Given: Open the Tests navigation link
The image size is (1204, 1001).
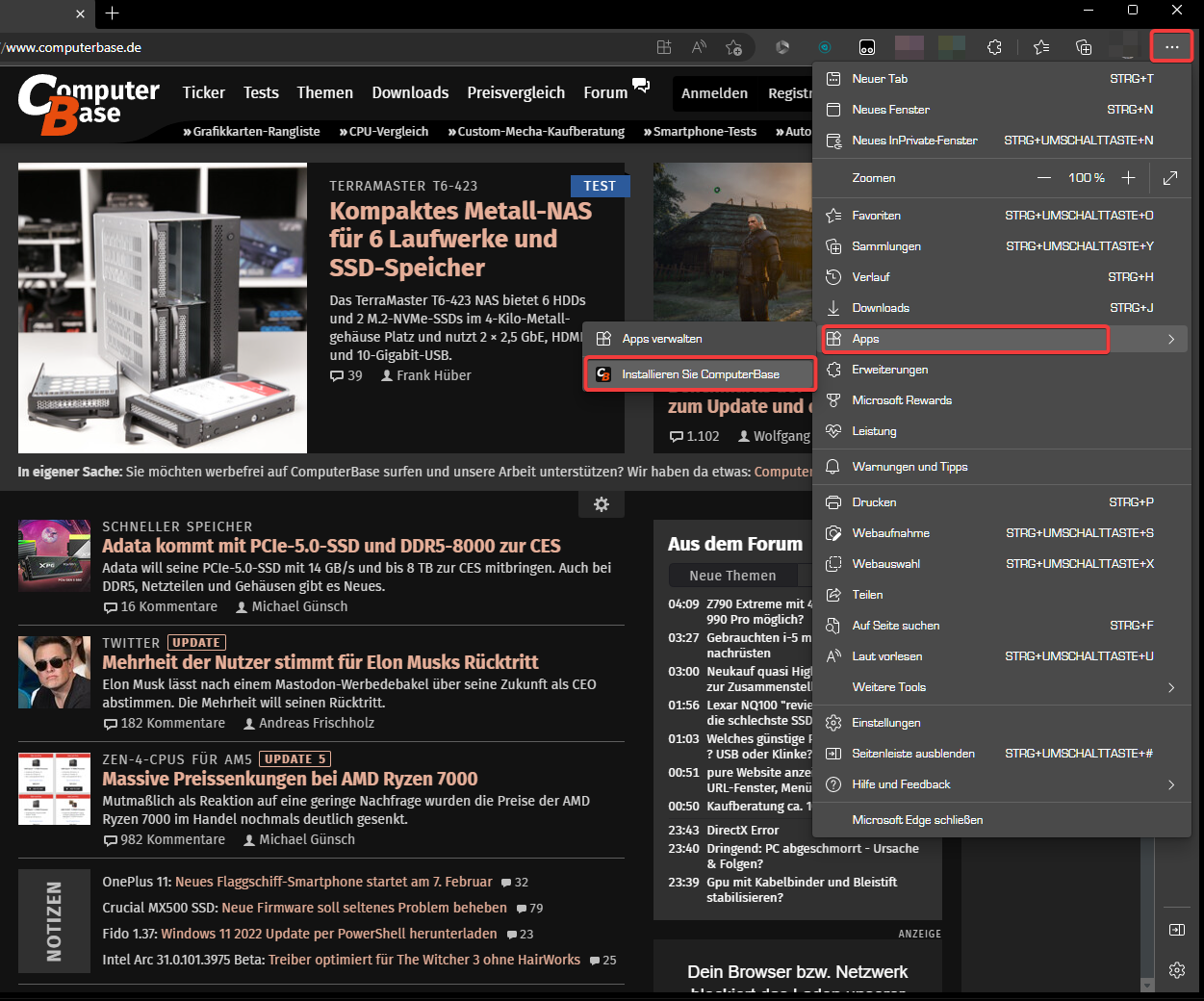Looking at the screenshot, I should click(261, 92).
